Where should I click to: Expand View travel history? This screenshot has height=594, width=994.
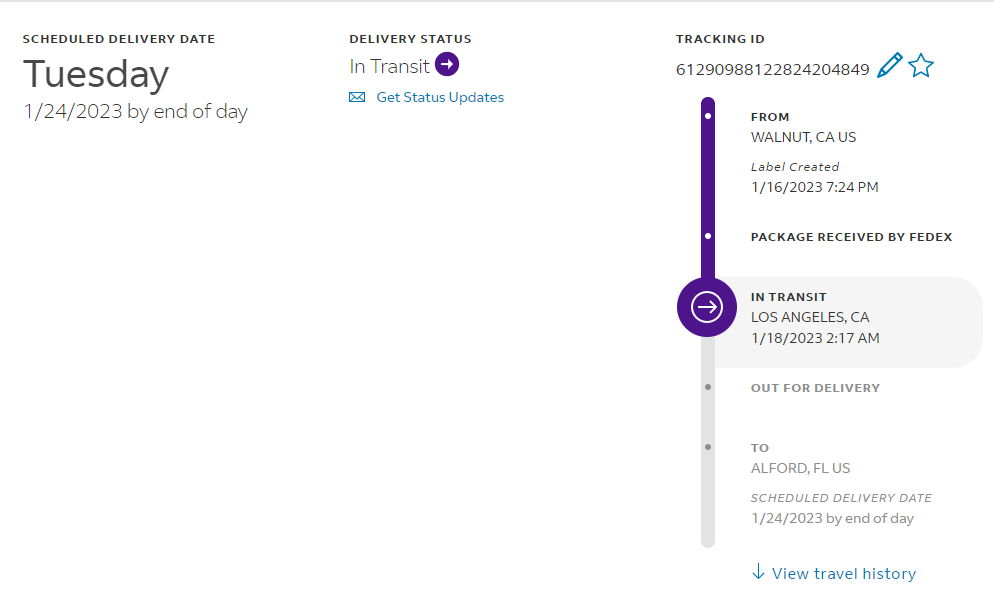click(x=843, y=573)
